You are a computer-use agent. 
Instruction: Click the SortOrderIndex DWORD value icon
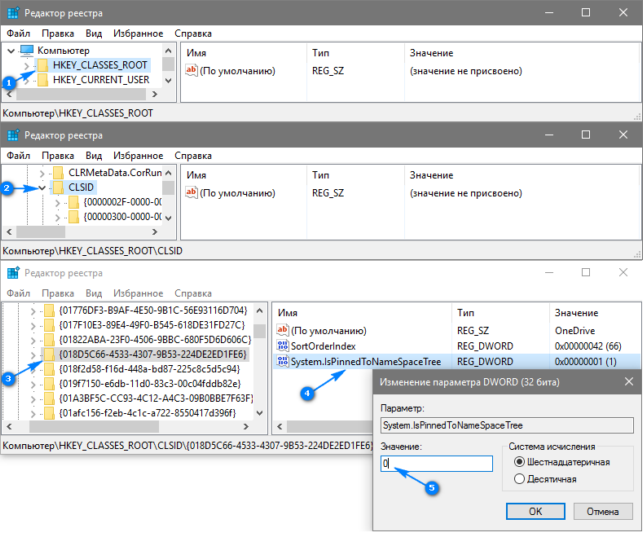point(283,346)
